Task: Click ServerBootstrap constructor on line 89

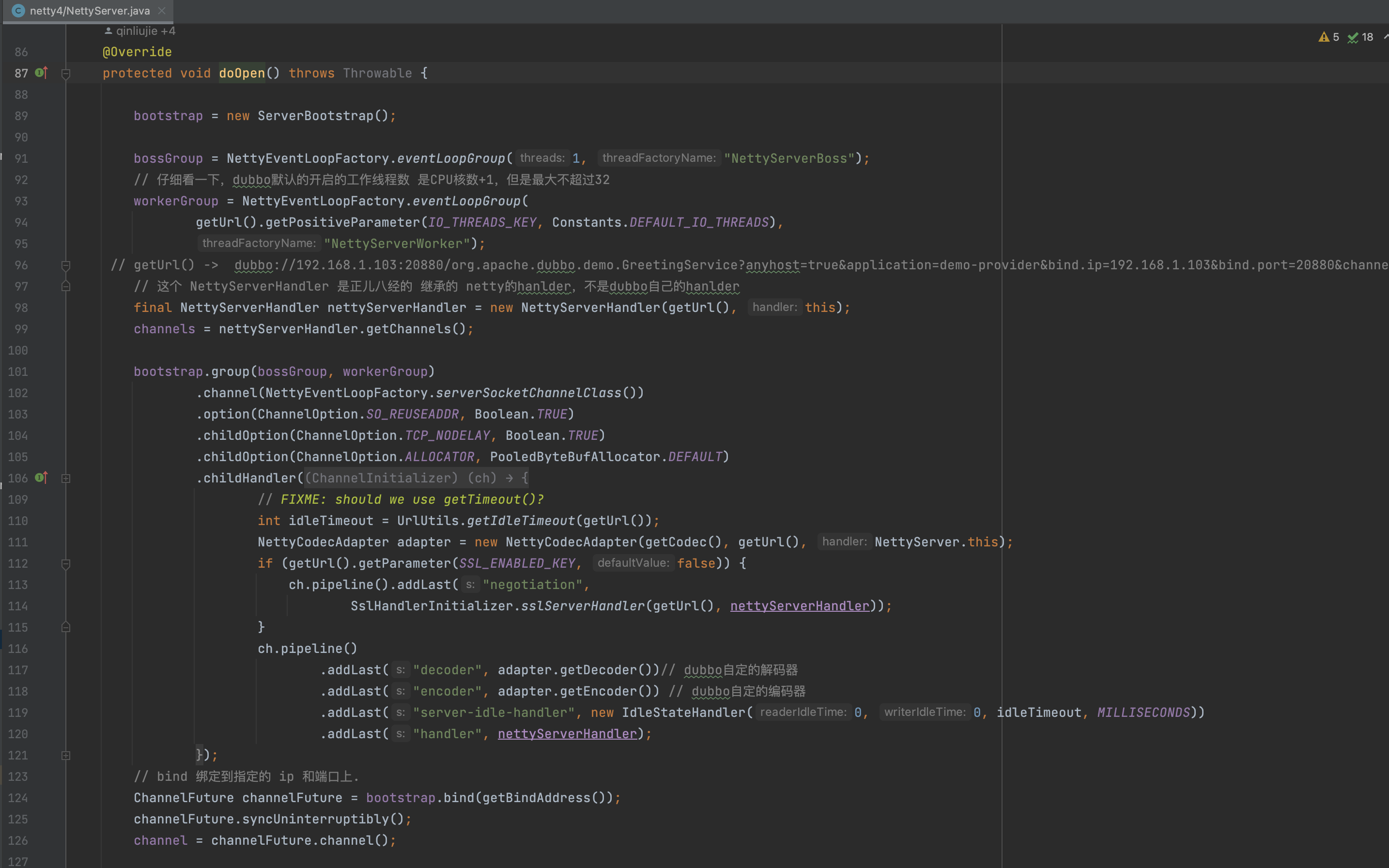Action: tap(315, 116)
